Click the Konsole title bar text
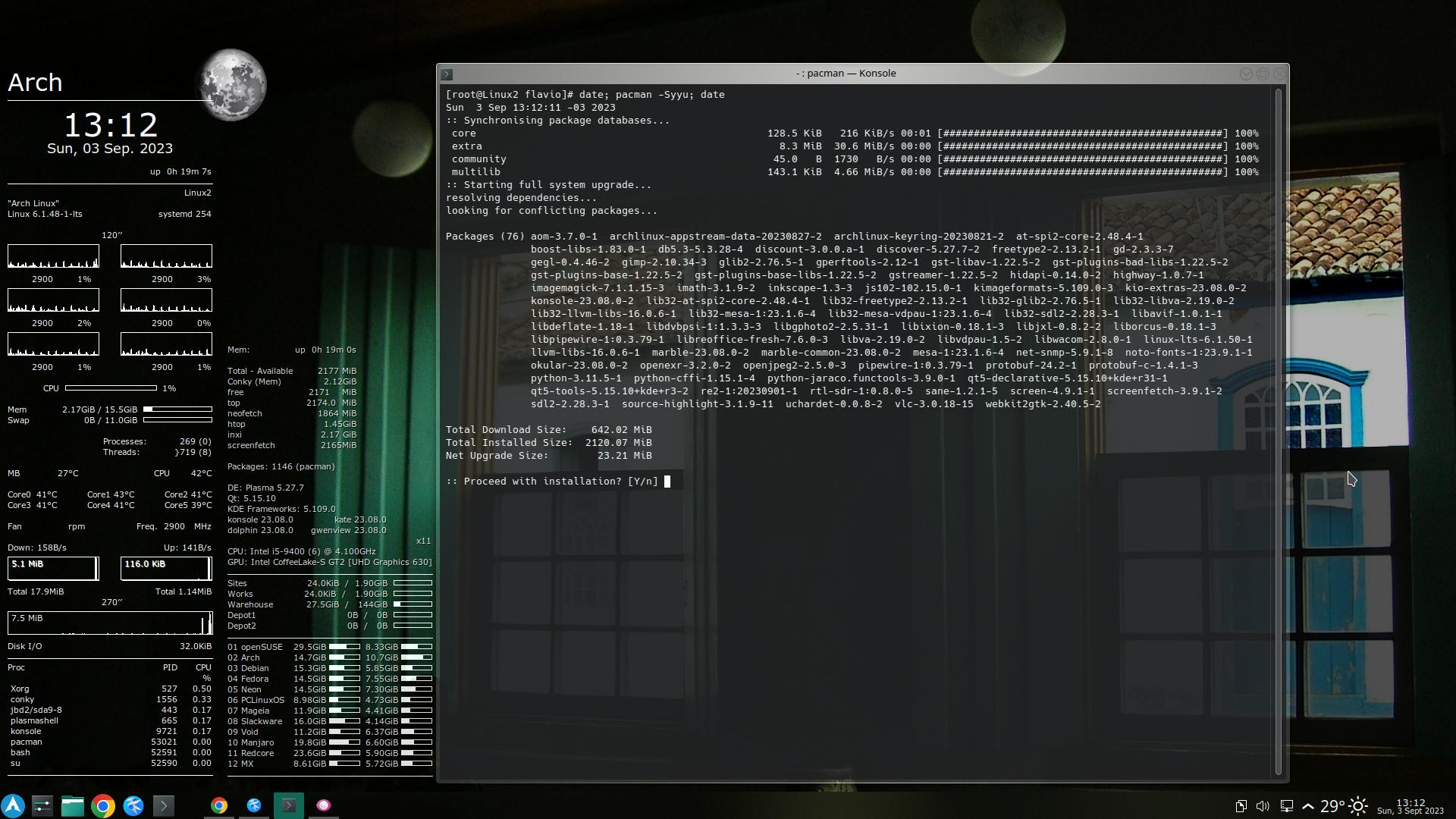Viewport: 1456px width, 819px height. (x=846, y=74)
